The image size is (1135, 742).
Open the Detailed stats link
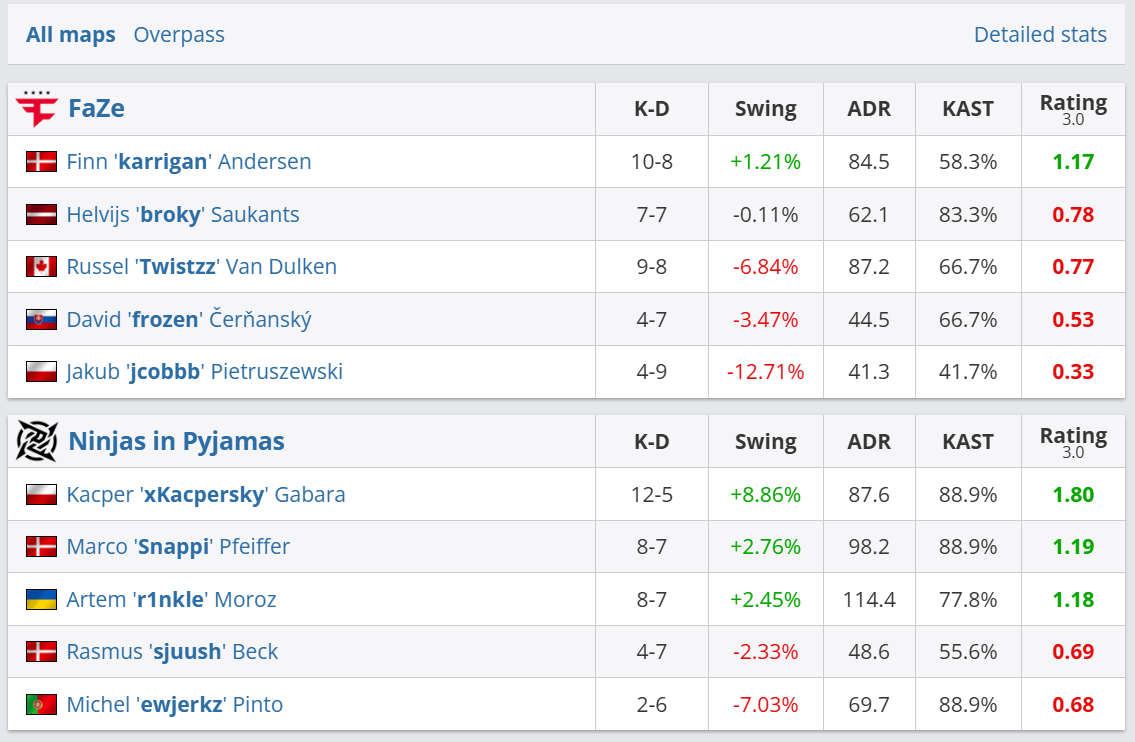[1040, 35]
